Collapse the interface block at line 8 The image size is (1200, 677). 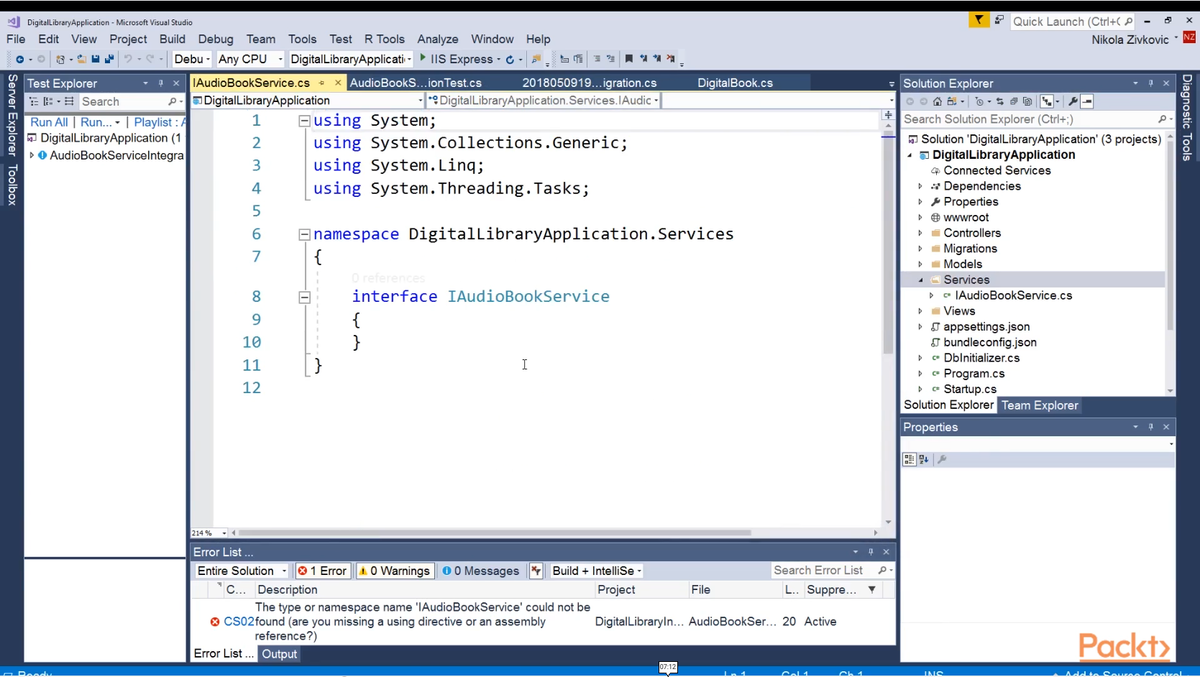[x=304, y=297]
